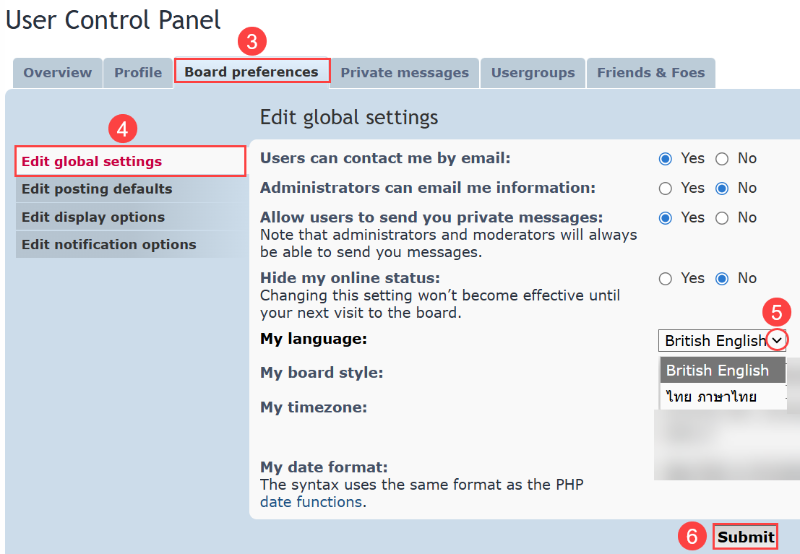Screen dimensions: 800x554
Task: Open the My language dropdown arrow
Action: click(x=777, y=340)
